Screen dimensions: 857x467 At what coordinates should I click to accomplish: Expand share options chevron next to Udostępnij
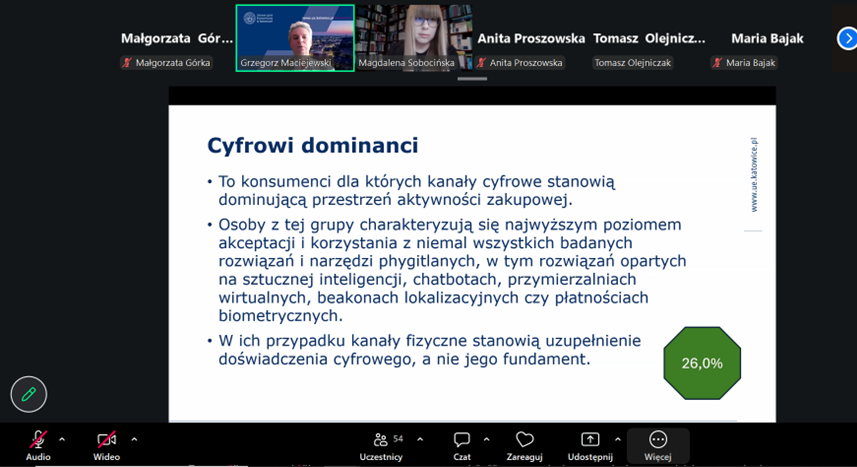click(x=618, y=439)
